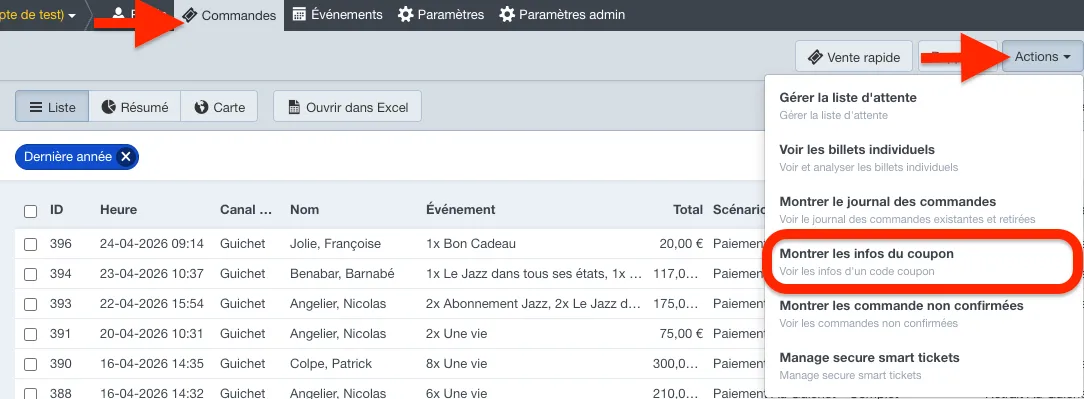Viewport: 1084px width, 399px height.
Task: Open the Paramètres tab
Action: [x=441, y=15]
